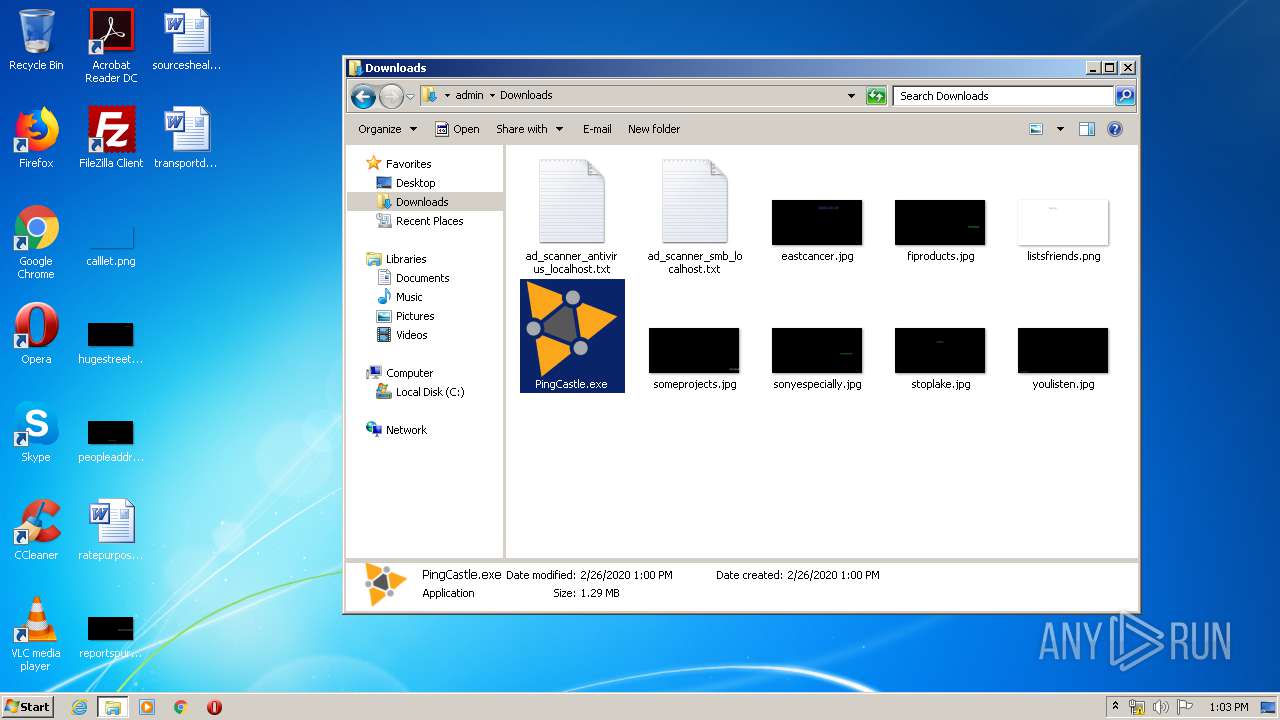The image size is (1280, 720).
Task: Select listsfriends.png thumbnail
Action: pos(1063,222)
